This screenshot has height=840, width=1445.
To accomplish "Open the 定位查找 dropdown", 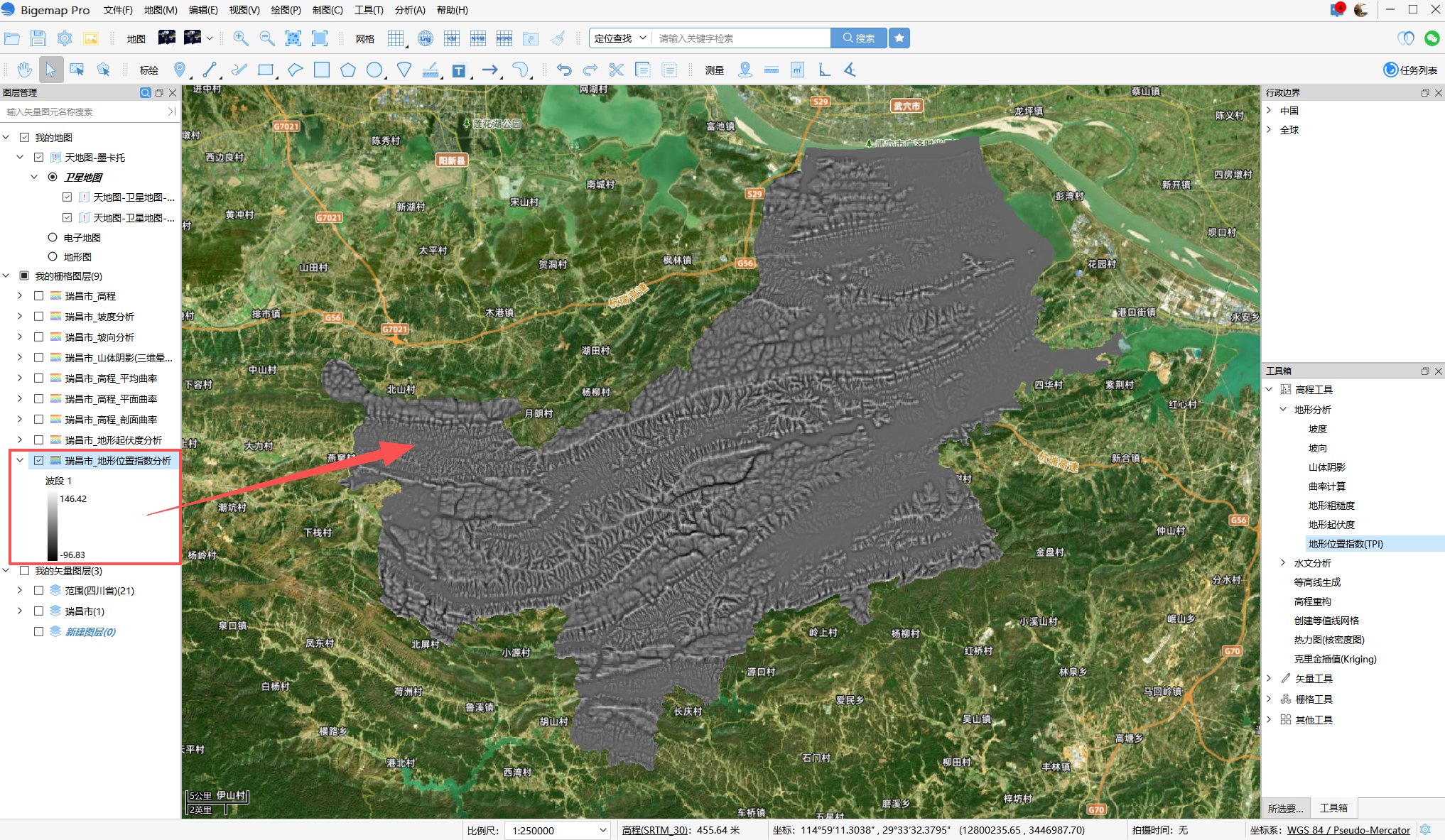I will (x=619, y=38).
